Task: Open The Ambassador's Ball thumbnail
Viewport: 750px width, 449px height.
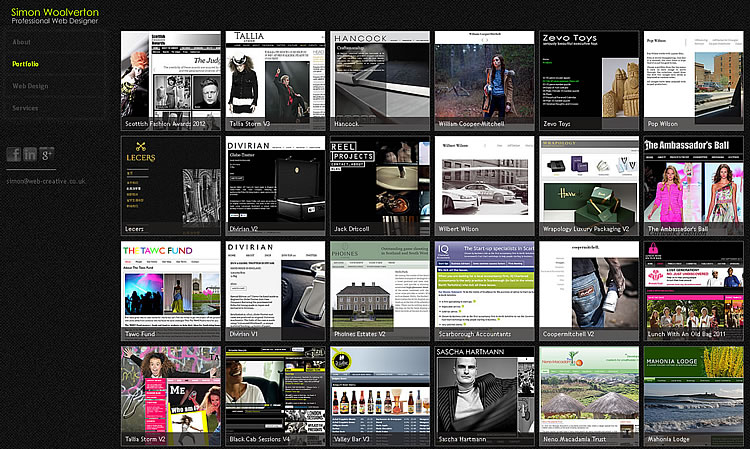Action: 694,186
